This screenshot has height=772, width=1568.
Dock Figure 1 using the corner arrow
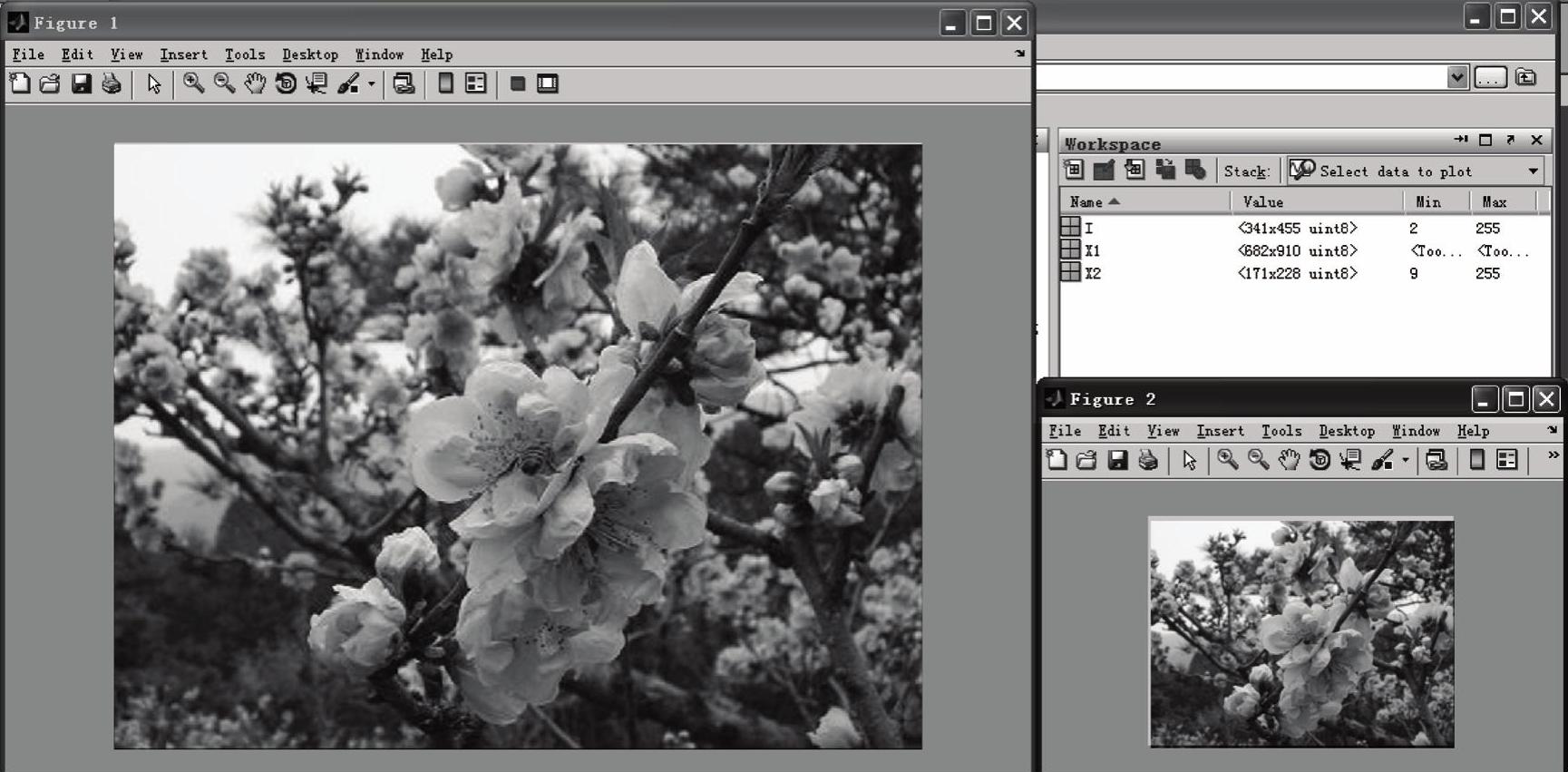(x=1019, y=54)
